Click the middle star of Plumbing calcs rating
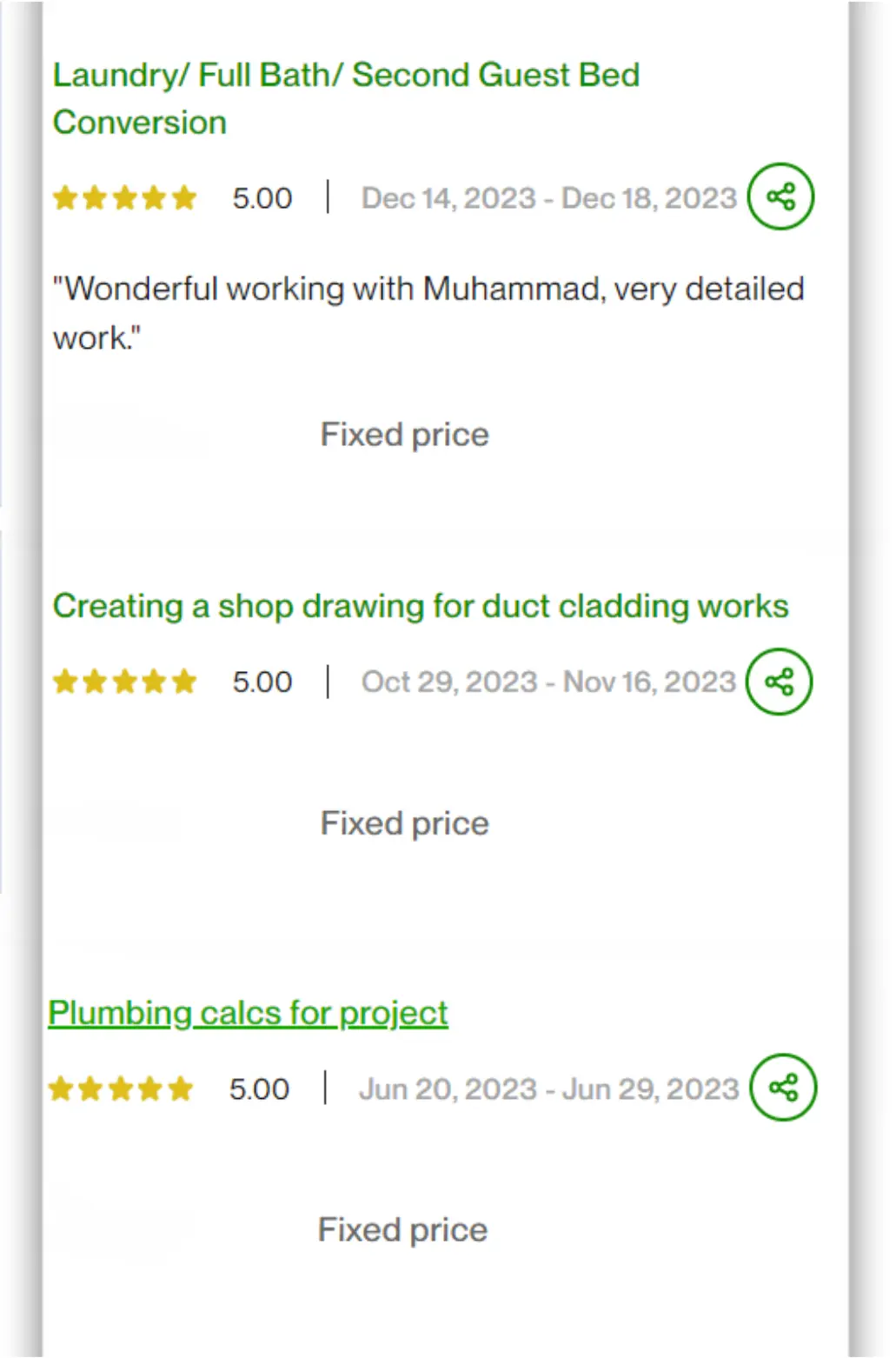This screenshot has height=1358, width=896. [x=121, y=1088]
